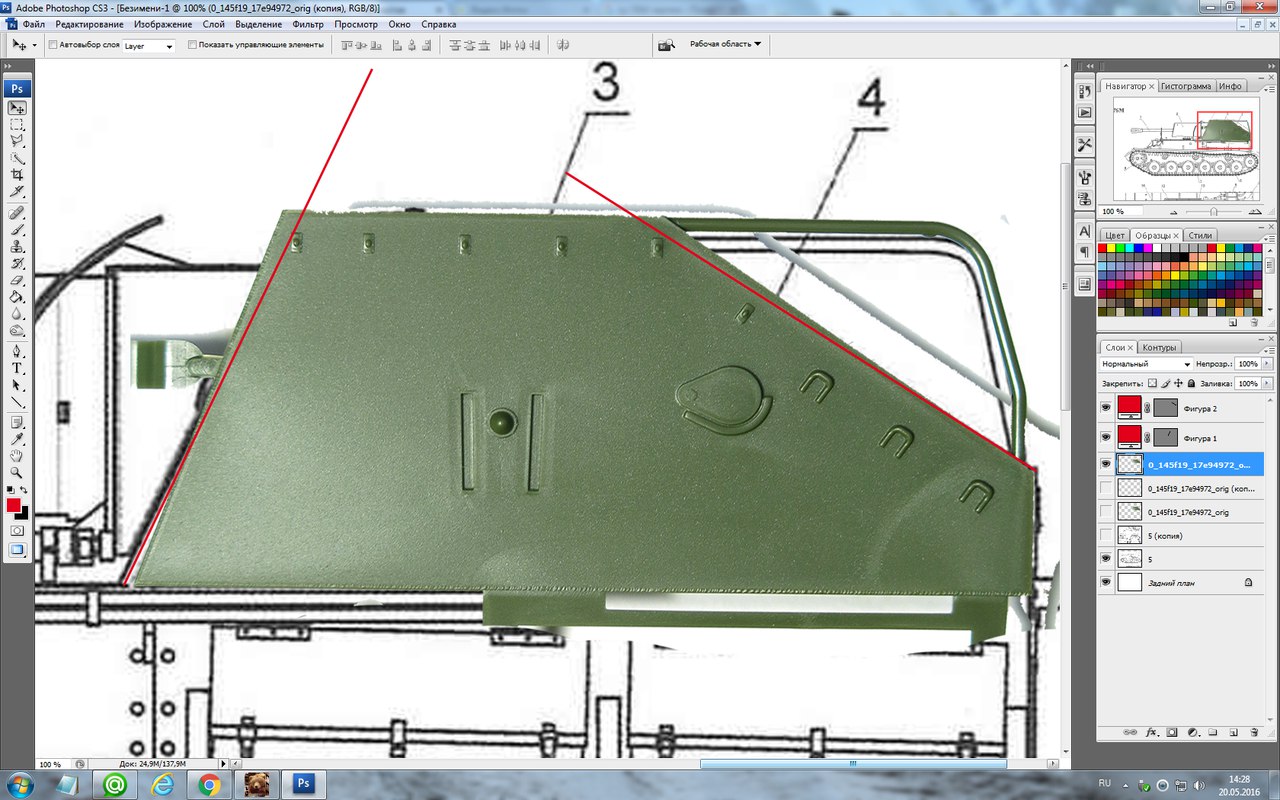Open the Фильтр menu

tap(308, 24)
